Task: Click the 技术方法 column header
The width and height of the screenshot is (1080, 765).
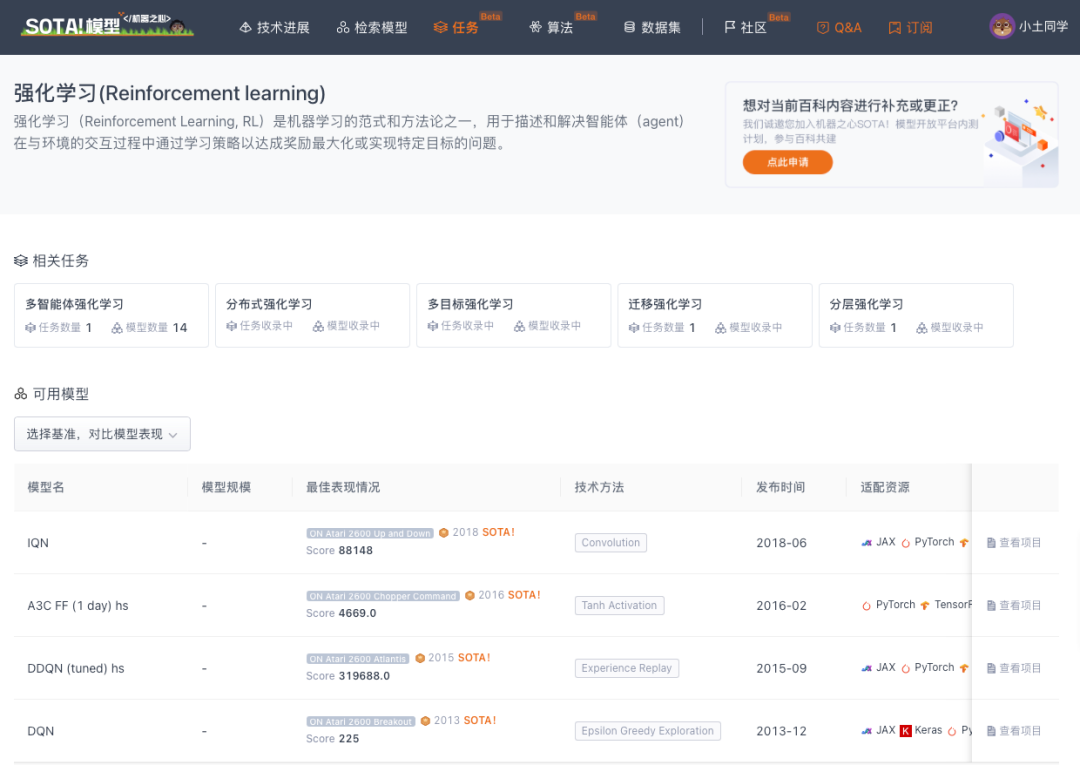Action: tap(599, 488)
